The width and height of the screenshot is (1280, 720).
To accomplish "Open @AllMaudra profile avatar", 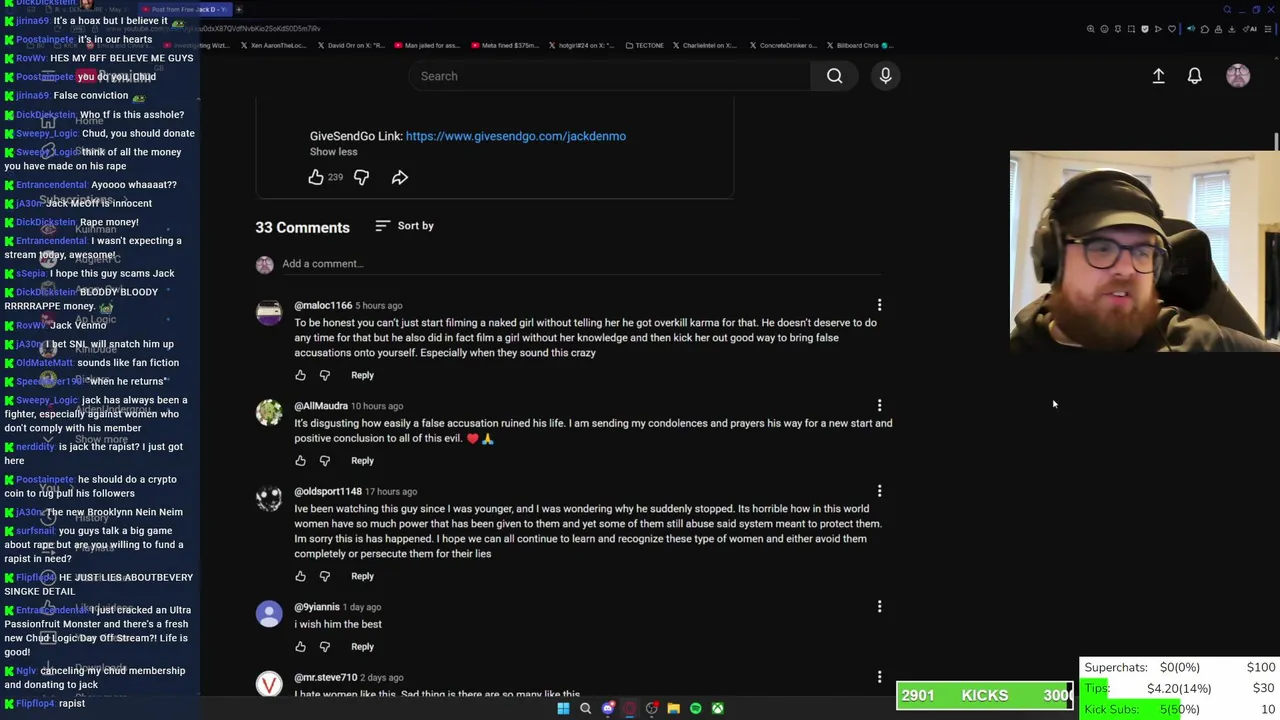I will 269,413.
